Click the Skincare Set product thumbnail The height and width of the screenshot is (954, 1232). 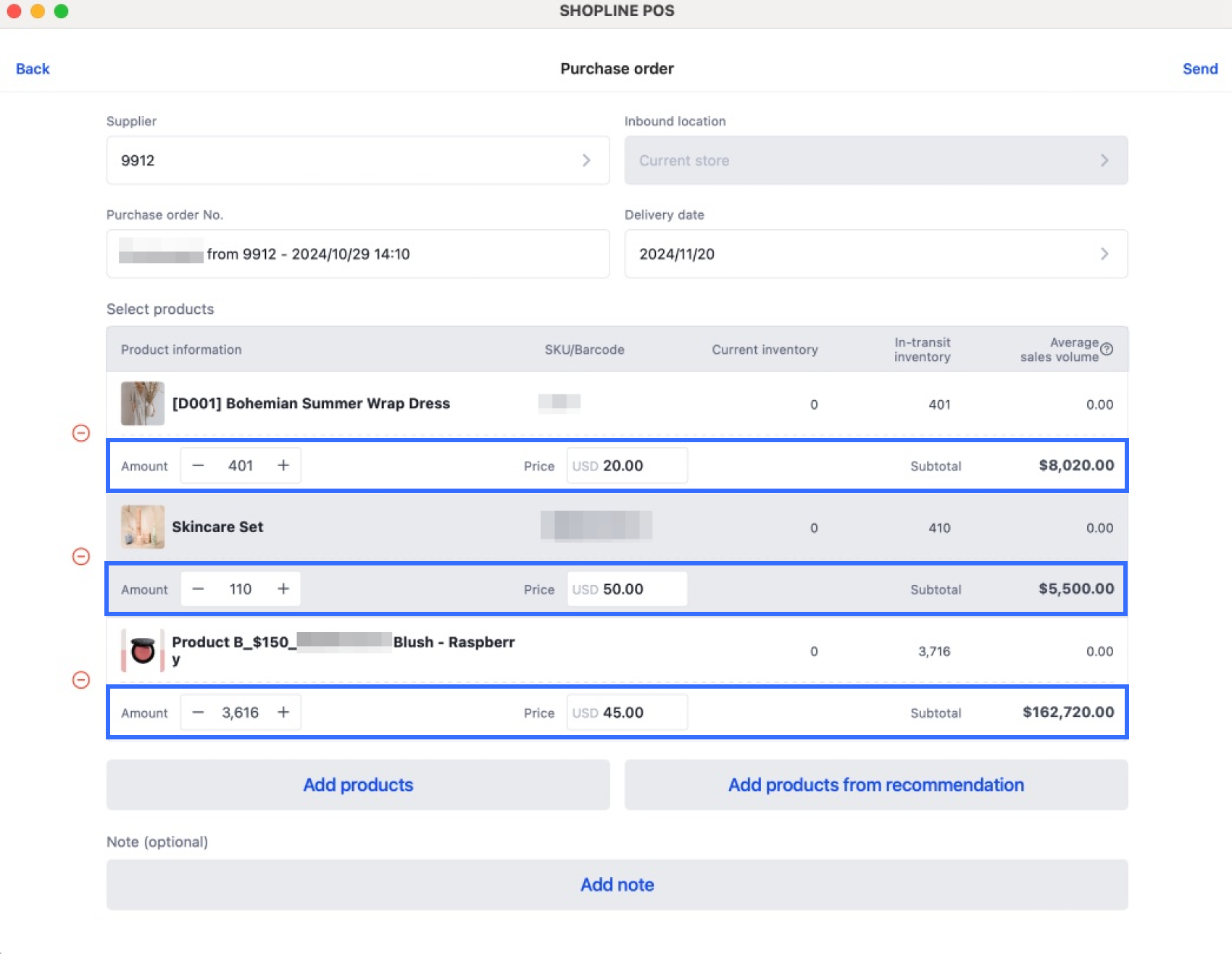click(143, 527)
